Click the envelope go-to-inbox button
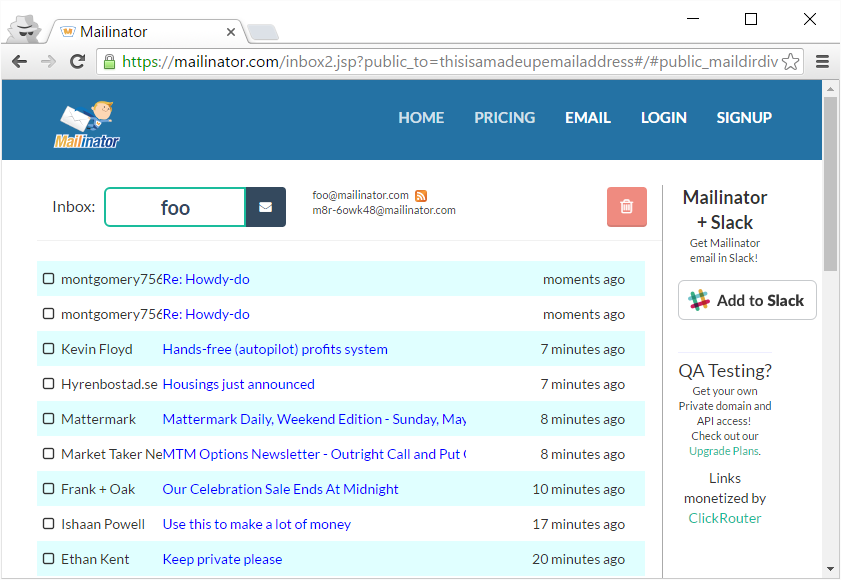The height and width of the screenshot is (580, 841). coord(265,207)
